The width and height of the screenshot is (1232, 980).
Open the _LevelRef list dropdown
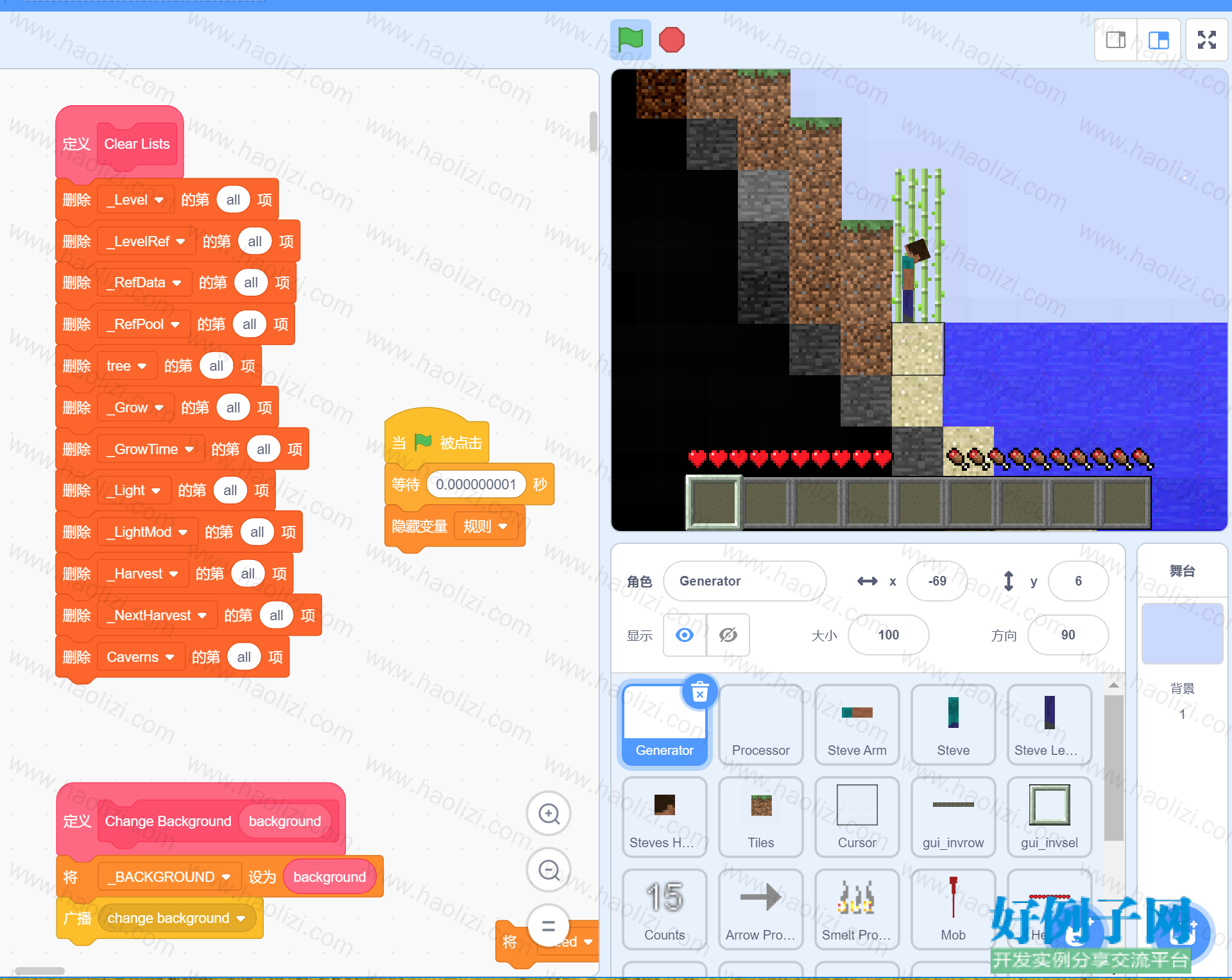click(x=146, y=242)
